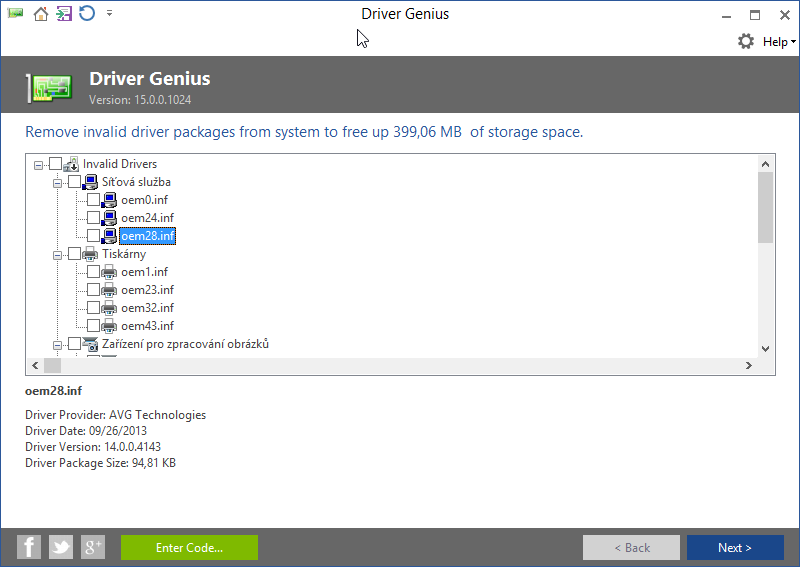Select the oem43.inf printer driver entry
This screenshot has width=800, height=567.
147,326
